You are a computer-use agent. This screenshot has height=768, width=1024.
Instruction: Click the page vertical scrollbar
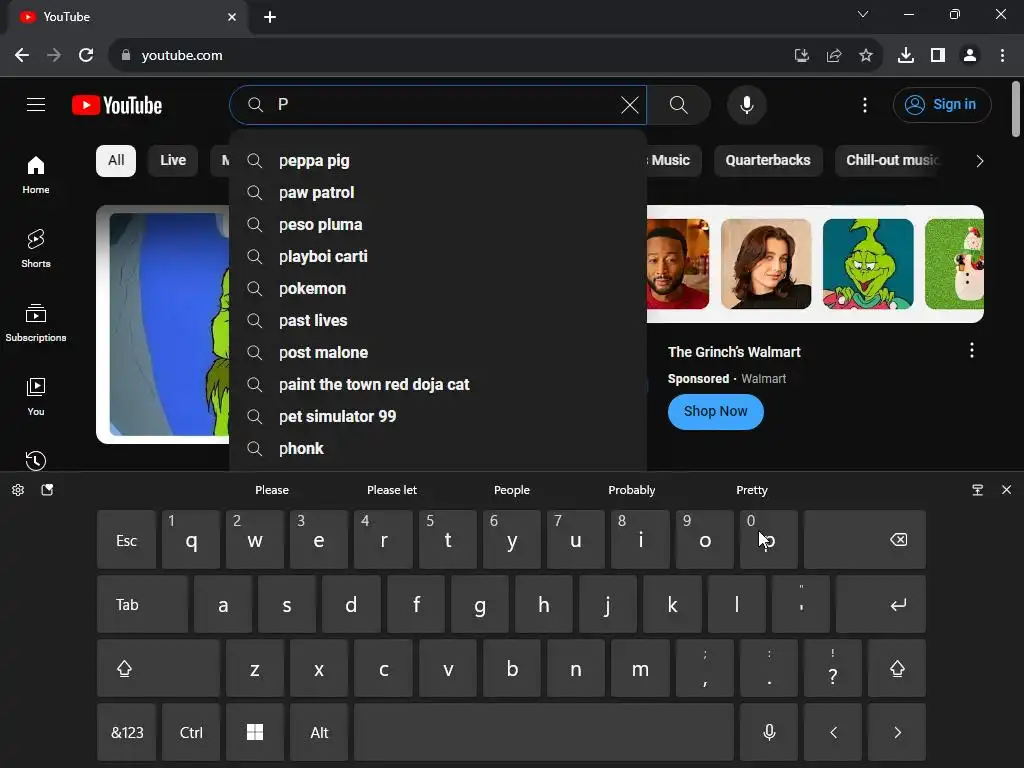1016,110
